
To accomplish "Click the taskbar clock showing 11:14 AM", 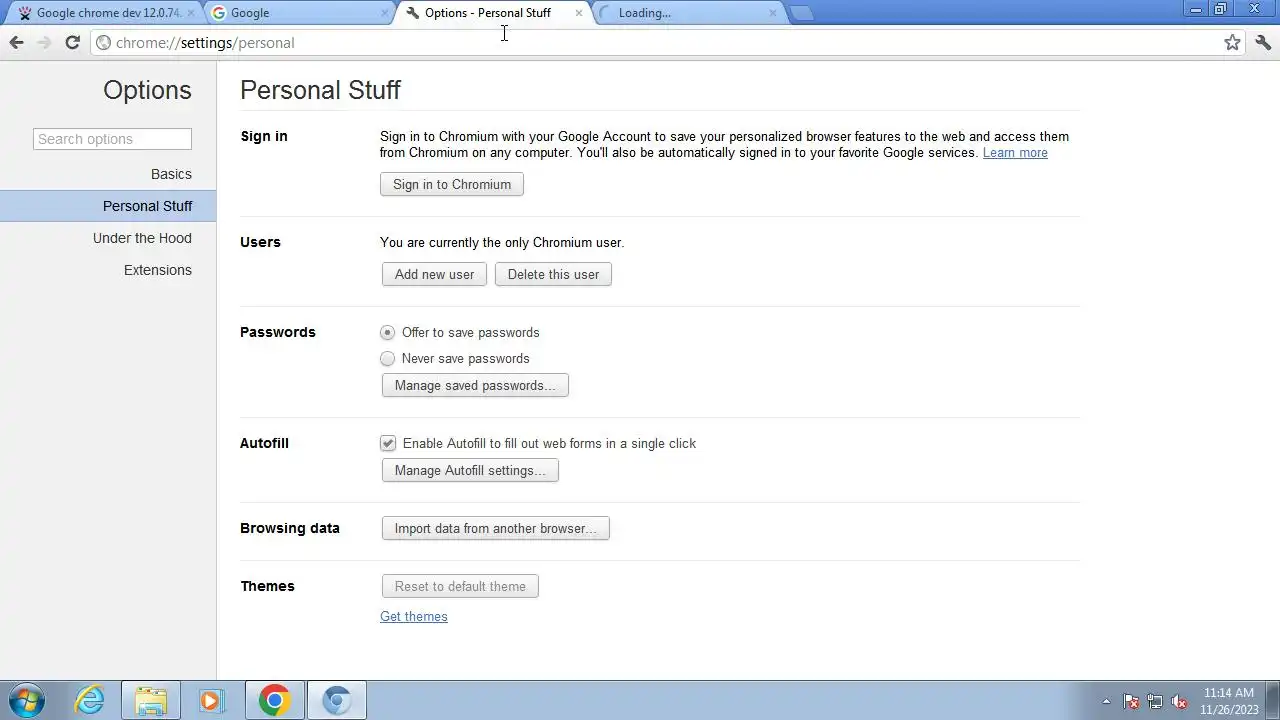I will pos(1229,701).
